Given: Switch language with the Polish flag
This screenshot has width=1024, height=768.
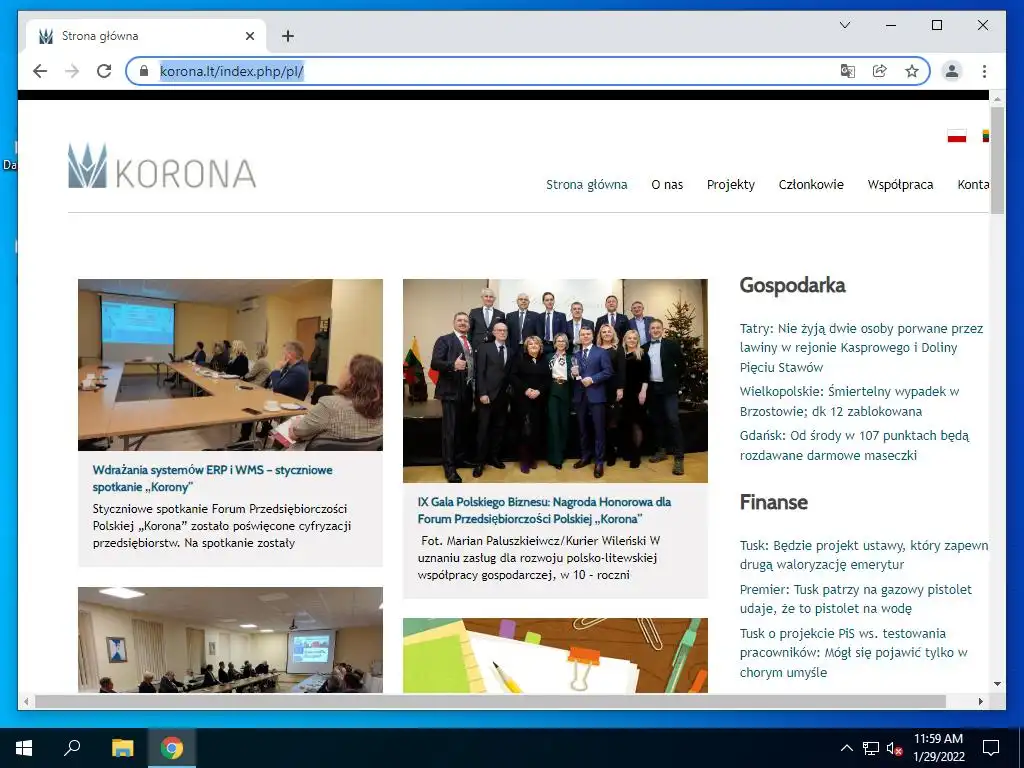Looking at the screenshot, I should click(x=957, y=136).
